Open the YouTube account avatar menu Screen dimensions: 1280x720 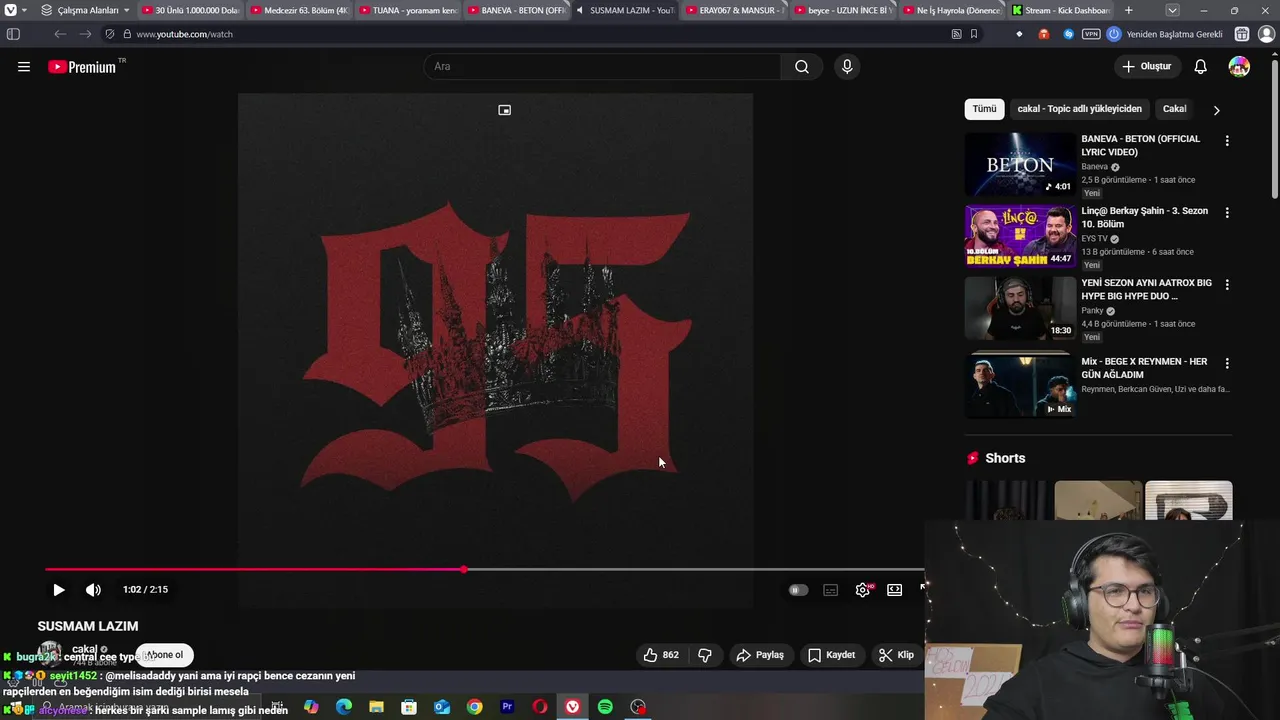click(x=1239, y=67)
